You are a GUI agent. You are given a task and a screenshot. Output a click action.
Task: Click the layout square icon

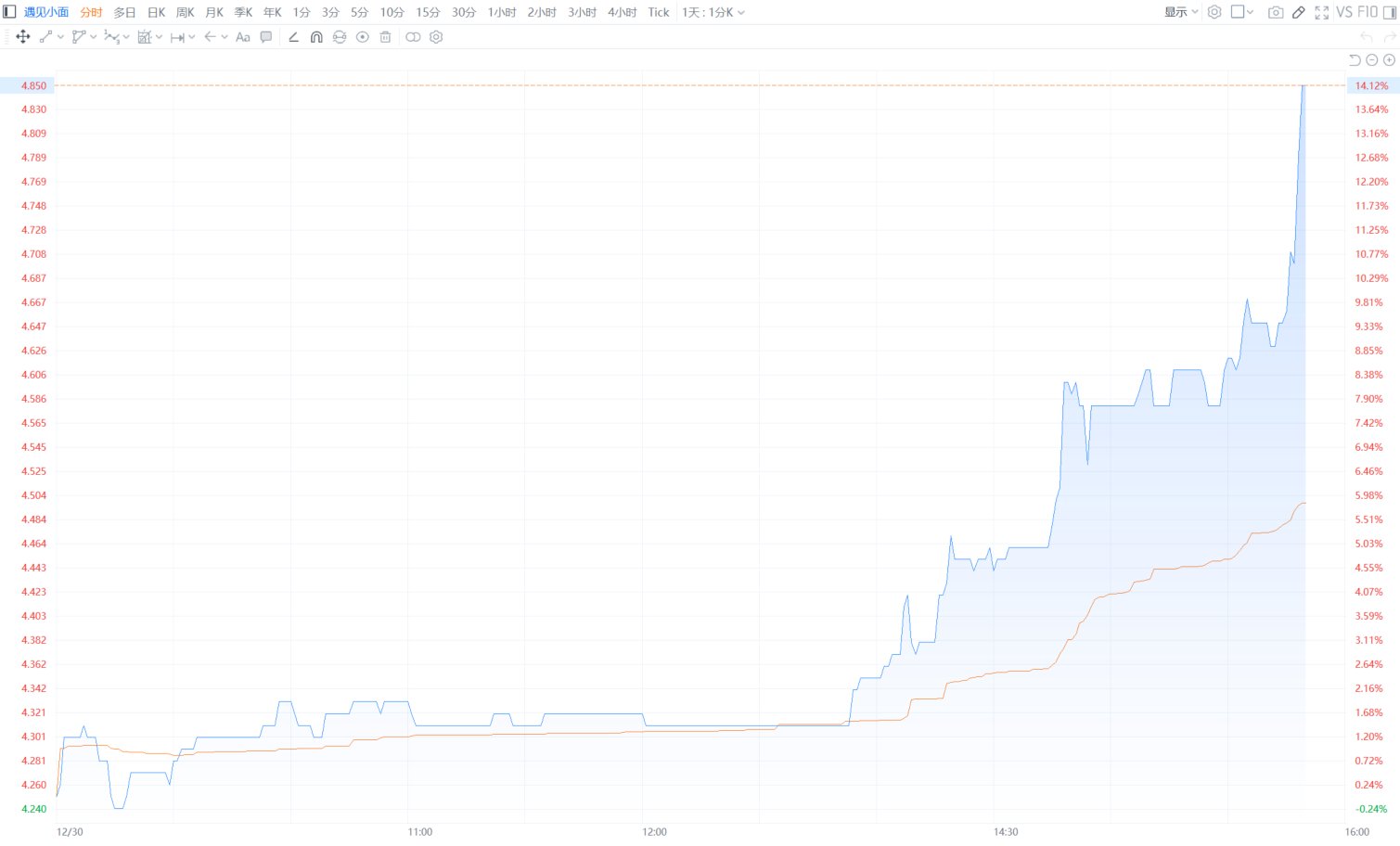tap(1238, 12)
